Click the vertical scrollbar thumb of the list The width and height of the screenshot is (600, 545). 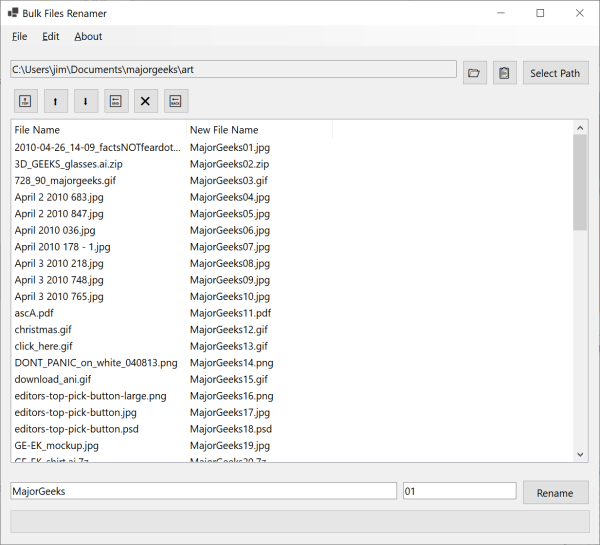580,182
